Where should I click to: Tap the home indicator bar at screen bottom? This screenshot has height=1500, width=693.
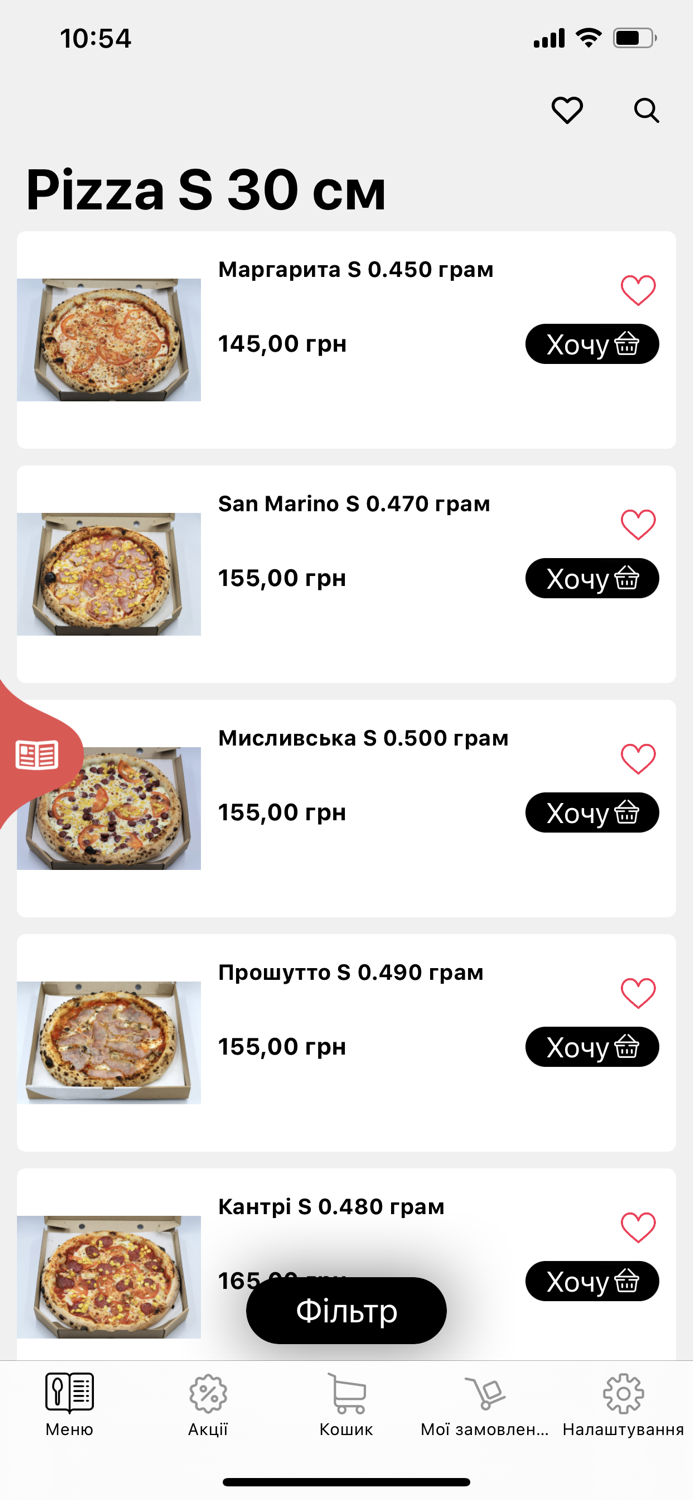tap(346, 1481)
